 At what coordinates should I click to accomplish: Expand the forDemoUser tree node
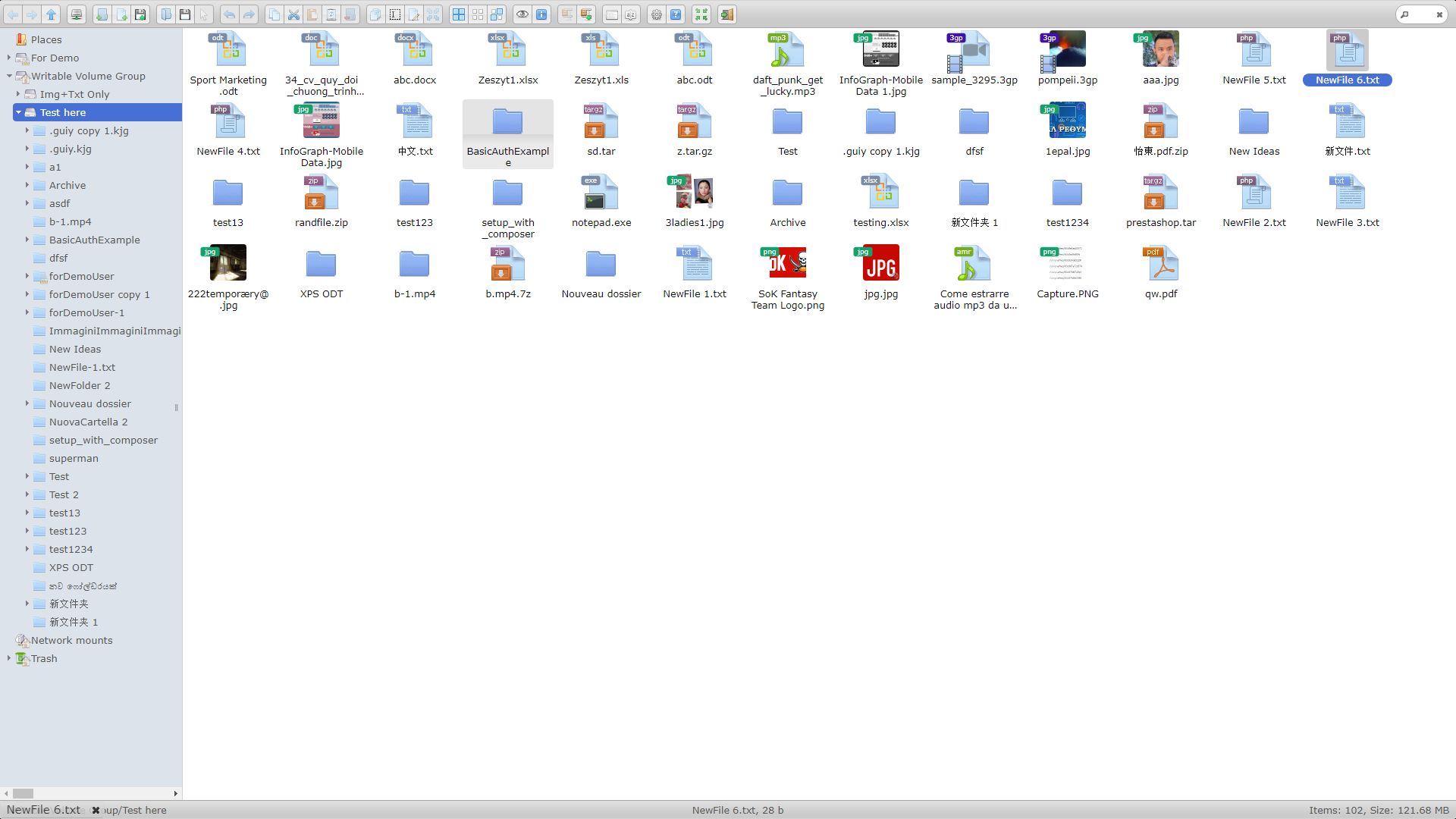pyautogui.click(x=27, y=276)
